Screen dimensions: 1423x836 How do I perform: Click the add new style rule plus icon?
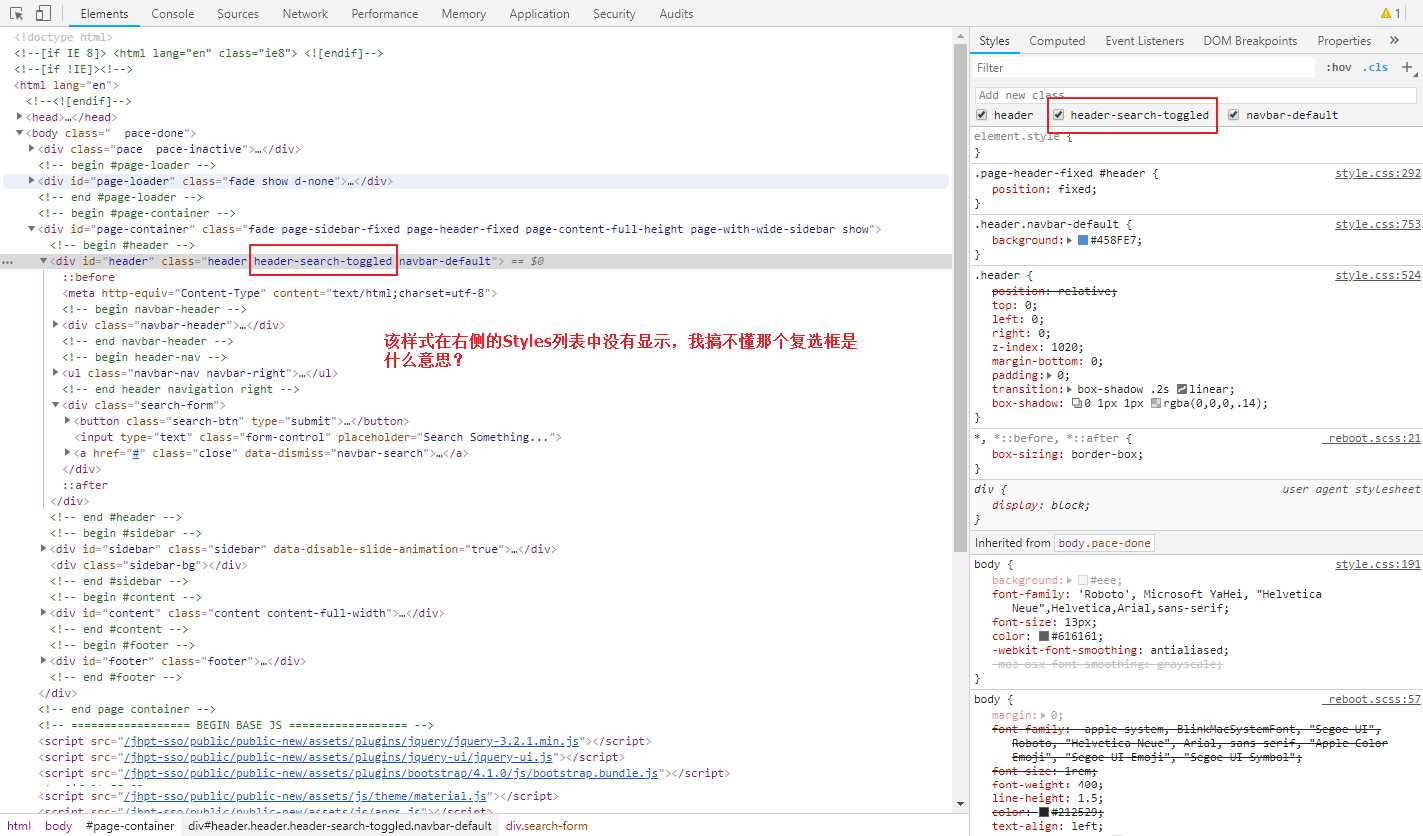tap(1407, 67)
